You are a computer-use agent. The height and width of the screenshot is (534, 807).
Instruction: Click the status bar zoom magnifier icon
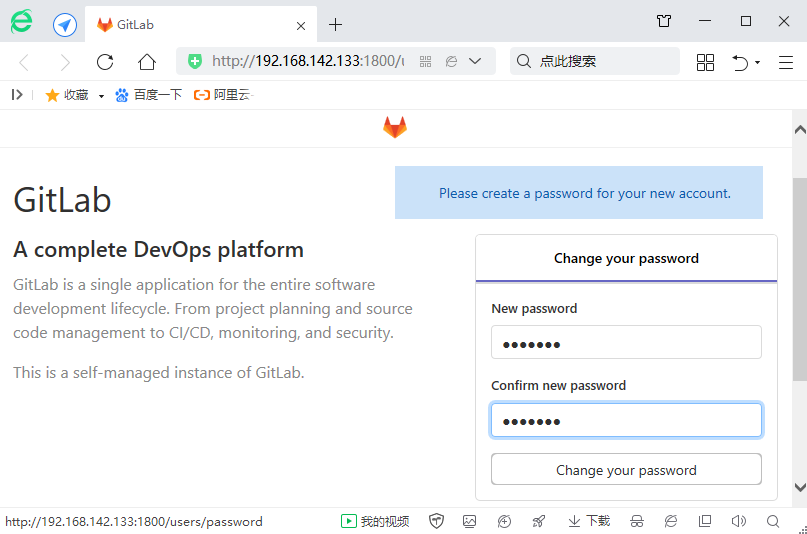(x=773, y=521)
